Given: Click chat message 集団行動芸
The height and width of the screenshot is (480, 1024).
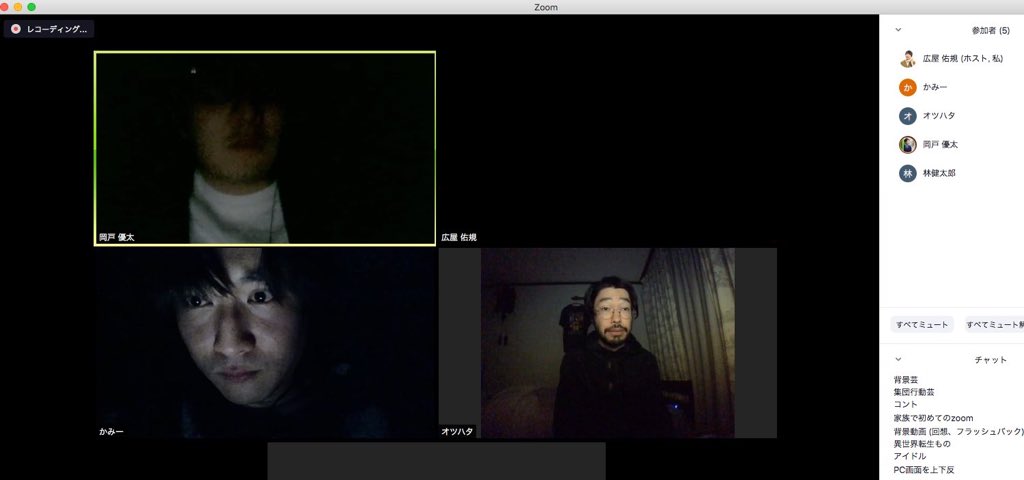Looking at the screenshot, I should (x=914, y=392).
